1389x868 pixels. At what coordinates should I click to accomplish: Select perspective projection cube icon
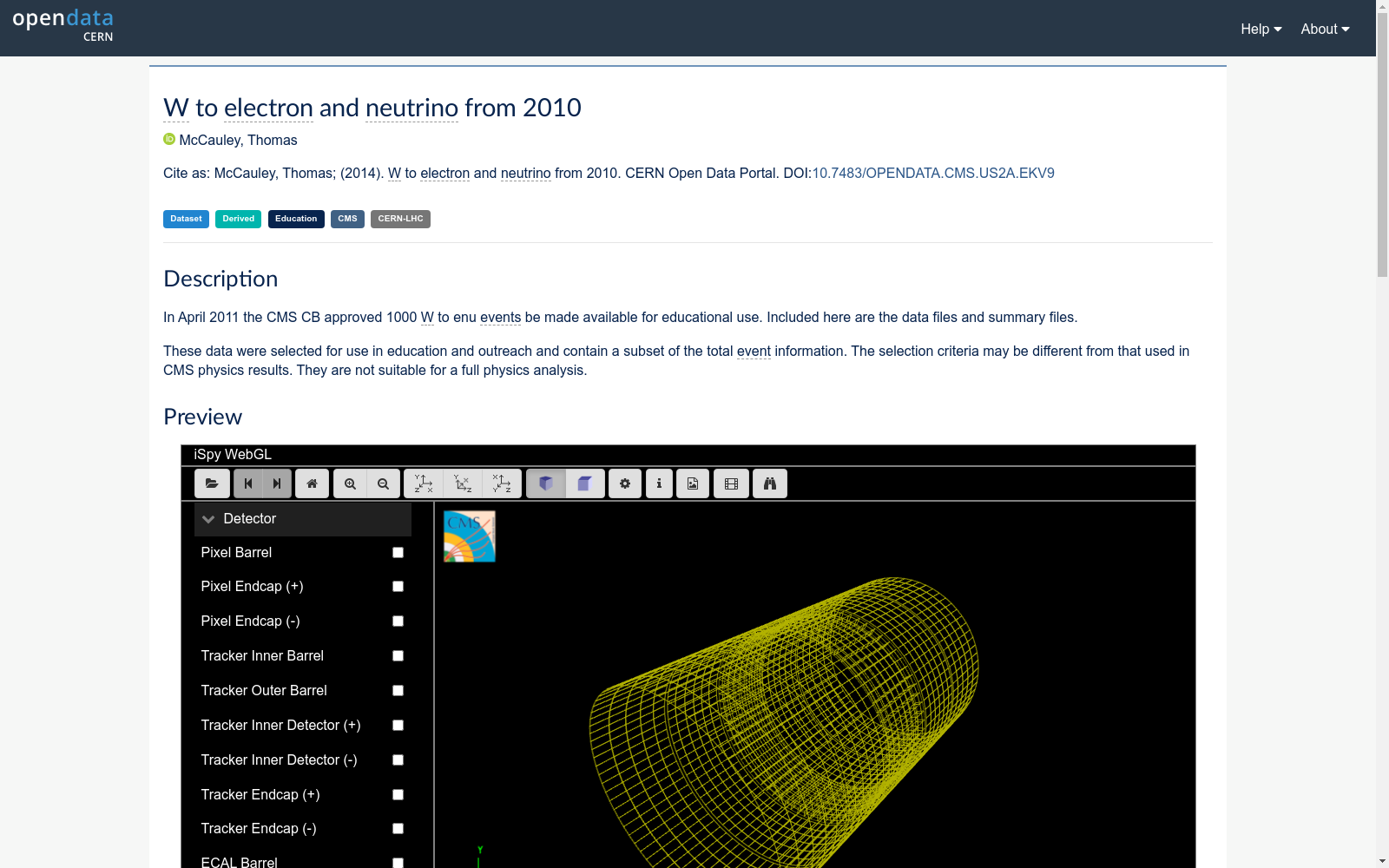(x=546, y=483)
